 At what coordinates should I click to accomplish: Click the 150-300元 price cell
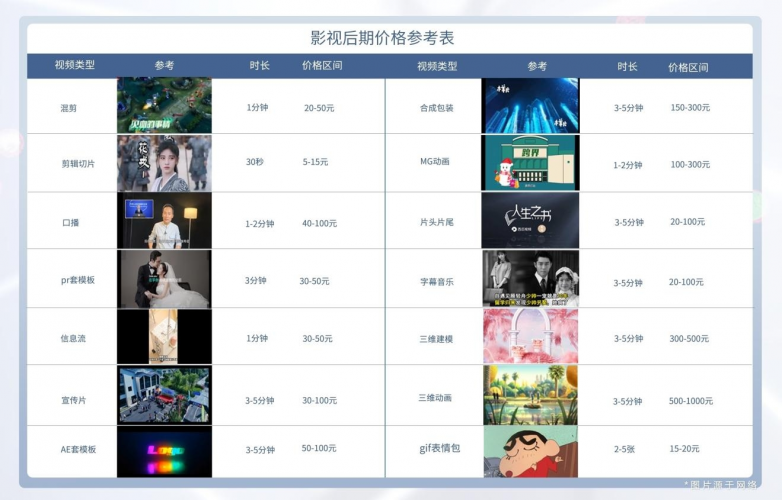point(690,108)
